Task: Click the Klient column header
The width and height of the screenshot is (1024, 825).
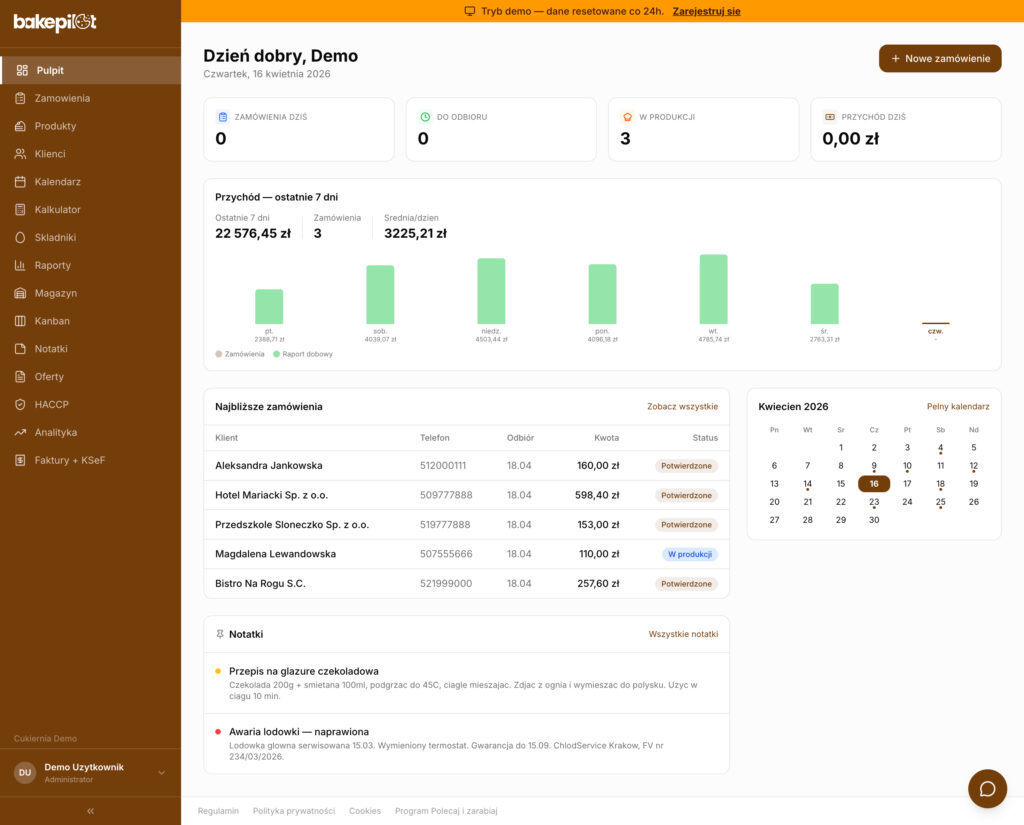Action: [227, 438]
